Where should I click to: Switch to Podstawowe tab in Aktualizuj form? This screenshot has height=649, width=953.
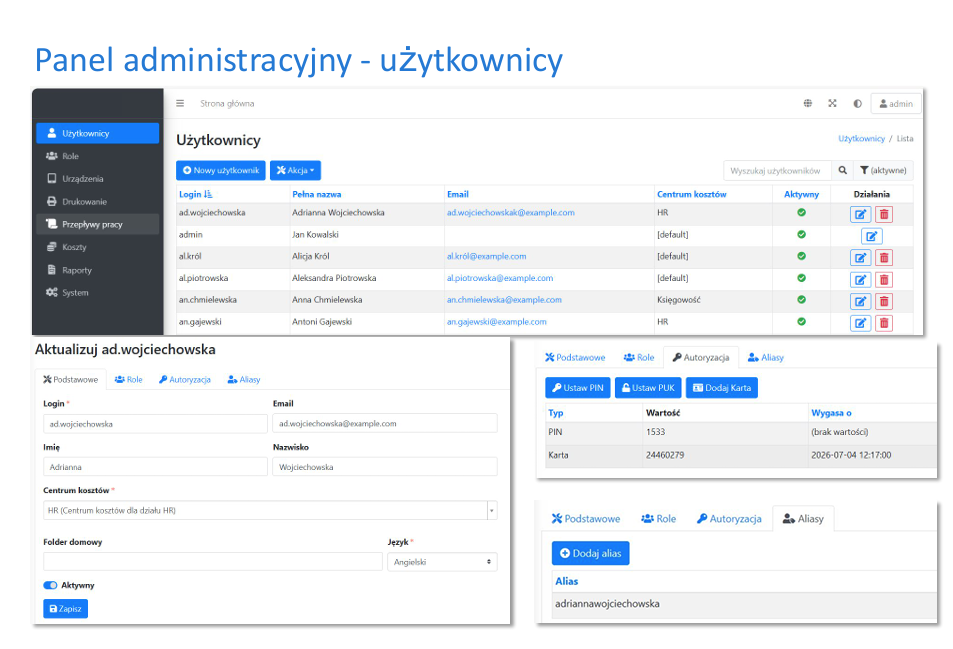click(71, 380)
